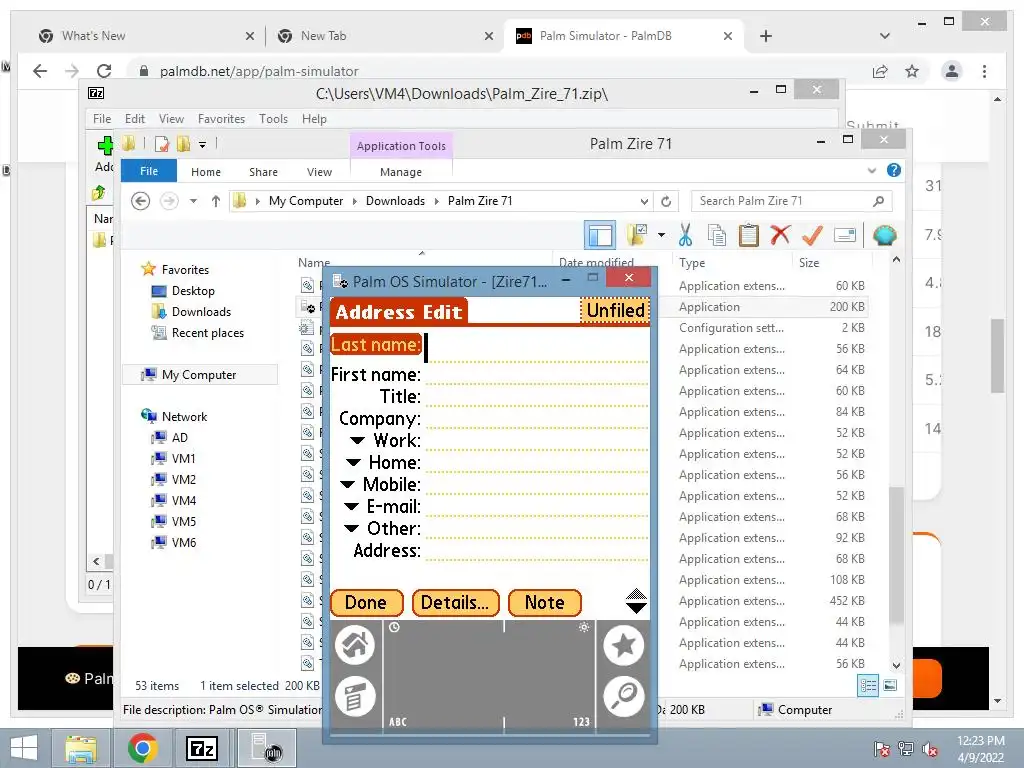Click the 7-Zip Add green plus icon

click(104, 145)
